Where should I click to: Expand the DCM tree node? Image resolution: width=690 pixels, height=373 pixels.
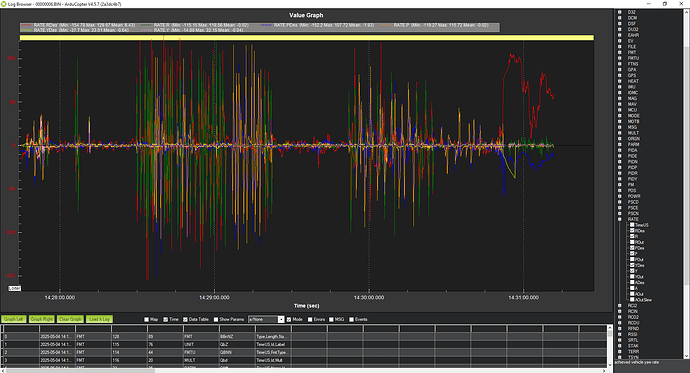[620, 18]
